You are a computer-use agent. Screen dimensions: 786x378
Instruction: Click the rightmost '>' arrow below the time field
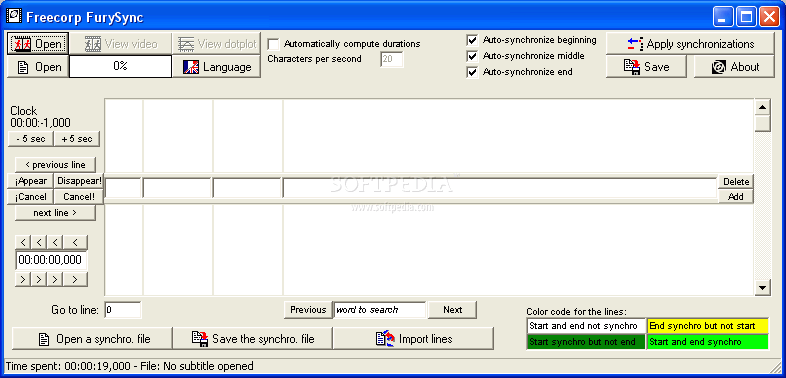click(x=75, y=279)
